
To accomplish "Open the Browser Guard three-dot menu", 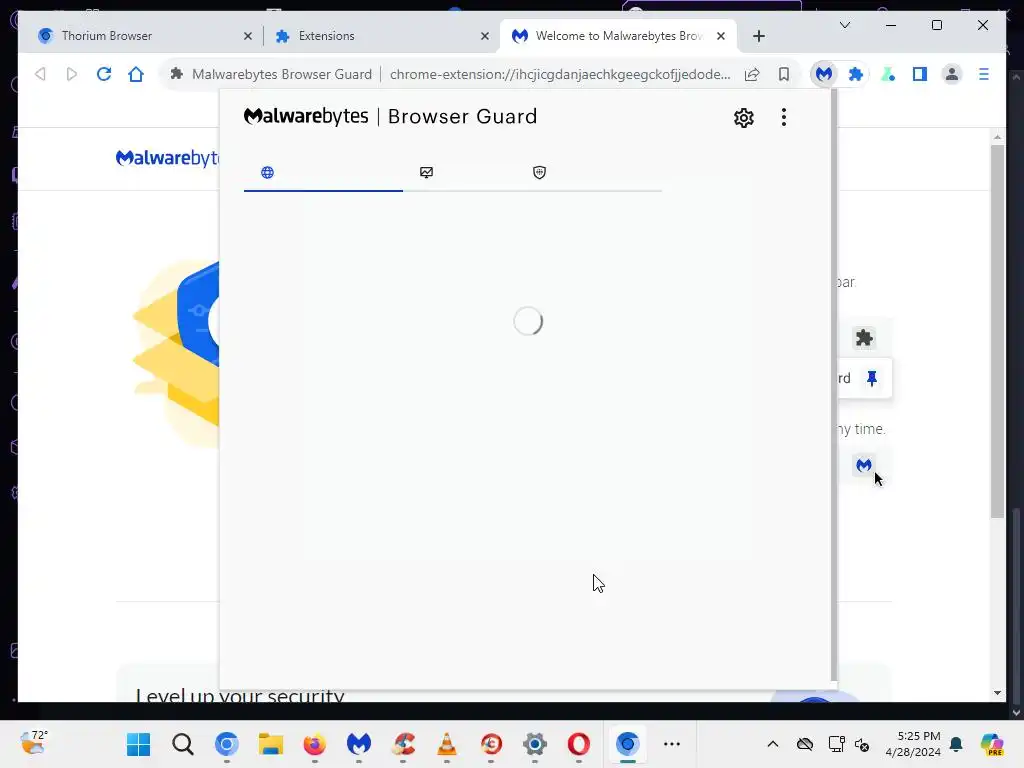I will click(784, 118).
